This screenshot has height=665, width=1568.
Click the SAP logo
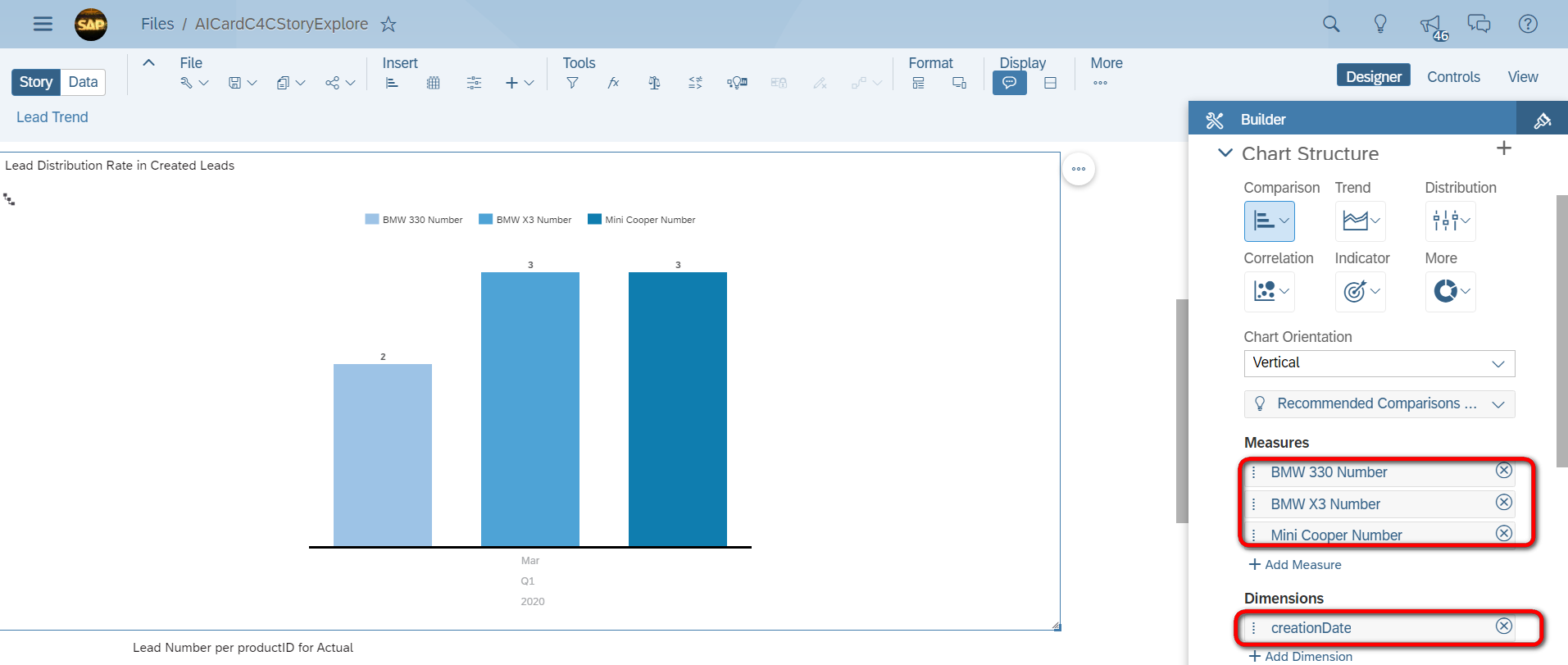pos(91,25)
